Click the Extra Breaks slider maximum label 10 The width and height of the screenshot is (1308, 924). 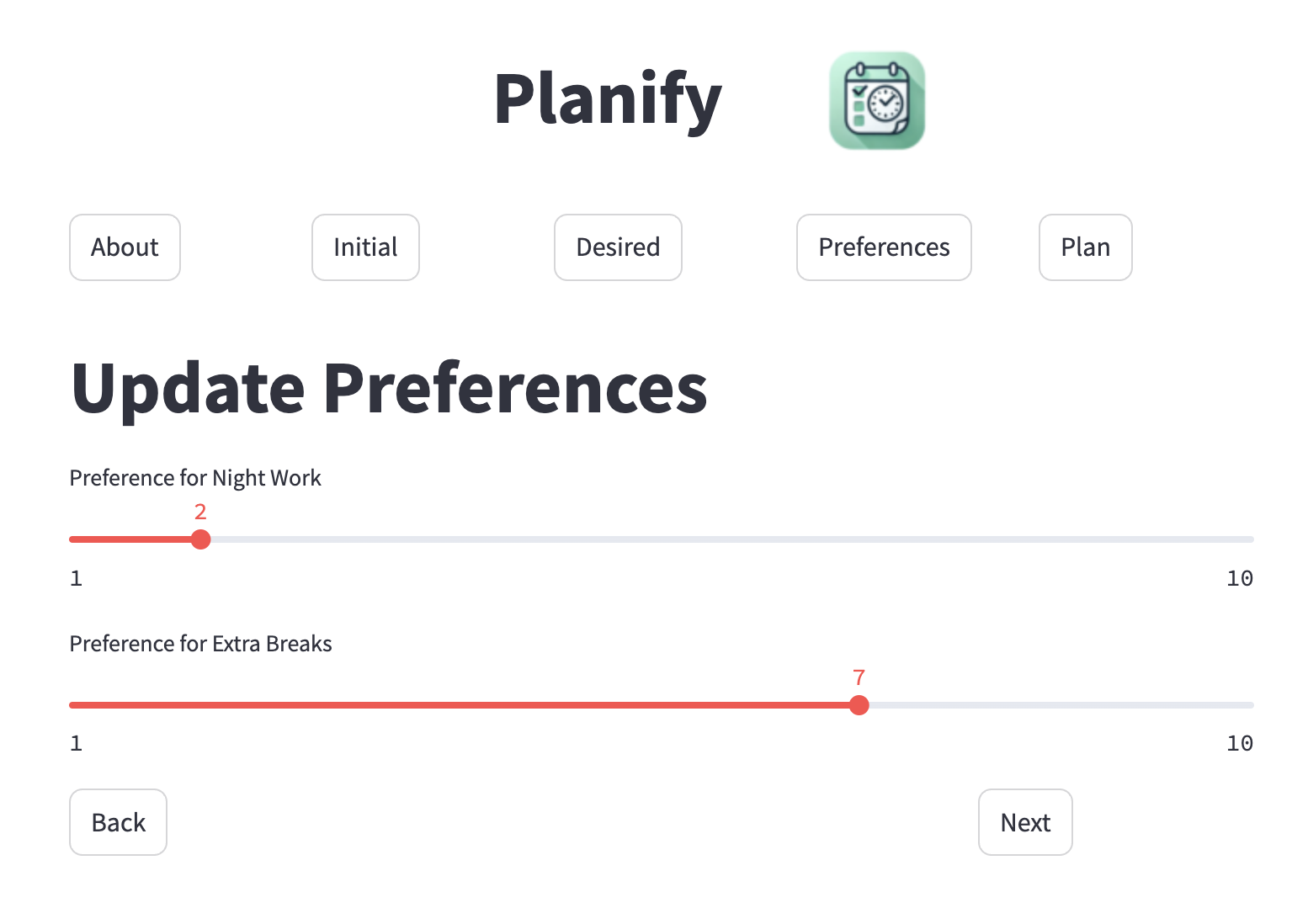1239,743
